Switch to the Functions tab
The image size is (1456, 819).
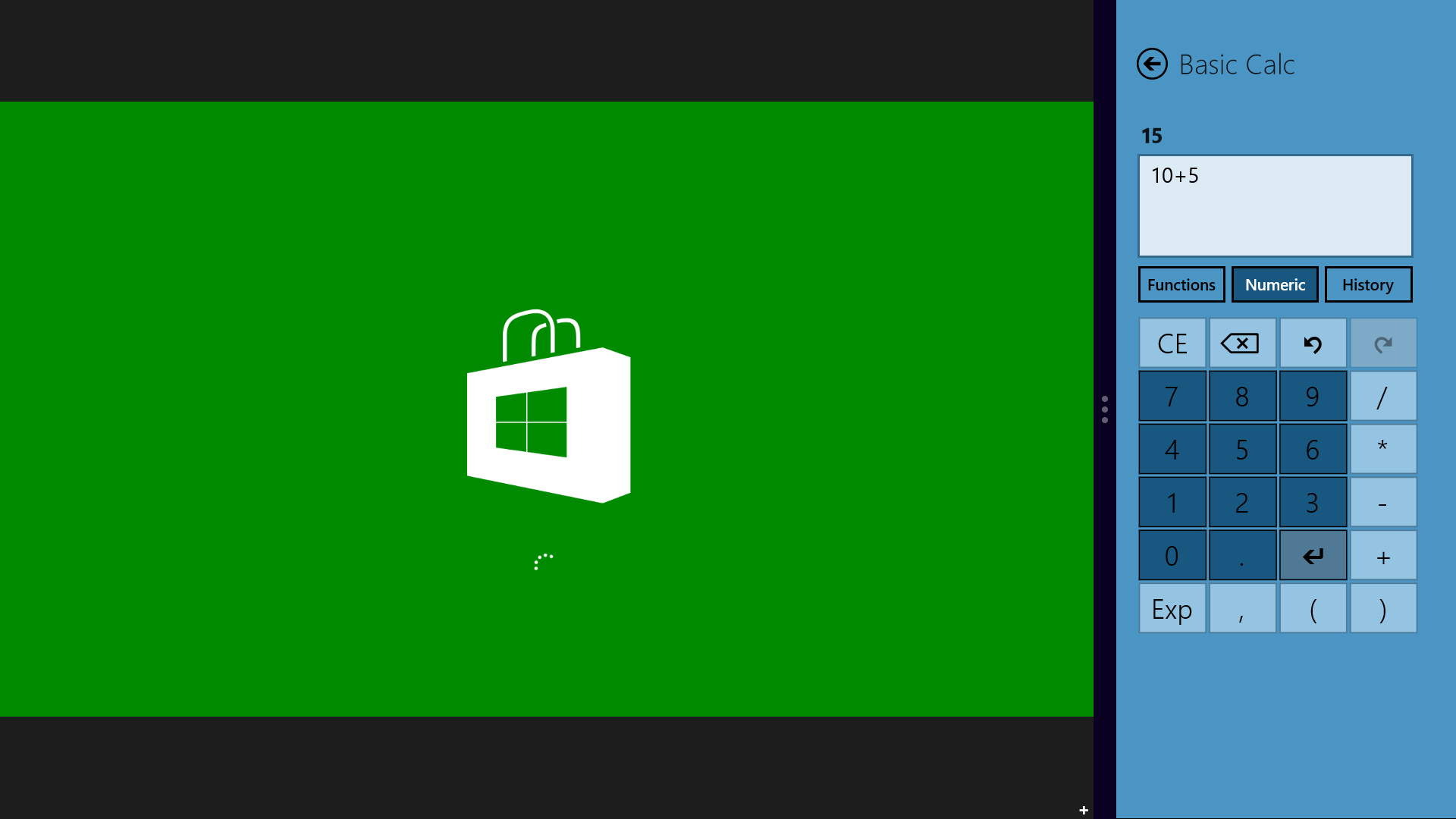tap(1181, 285)
